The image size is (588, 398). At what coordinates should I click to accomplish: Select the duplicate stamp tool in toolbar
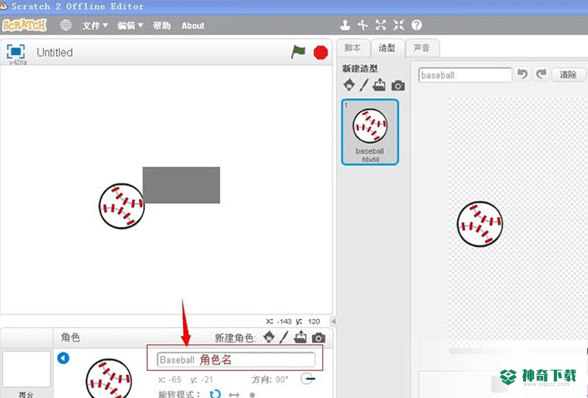click(x=345, y=25)
